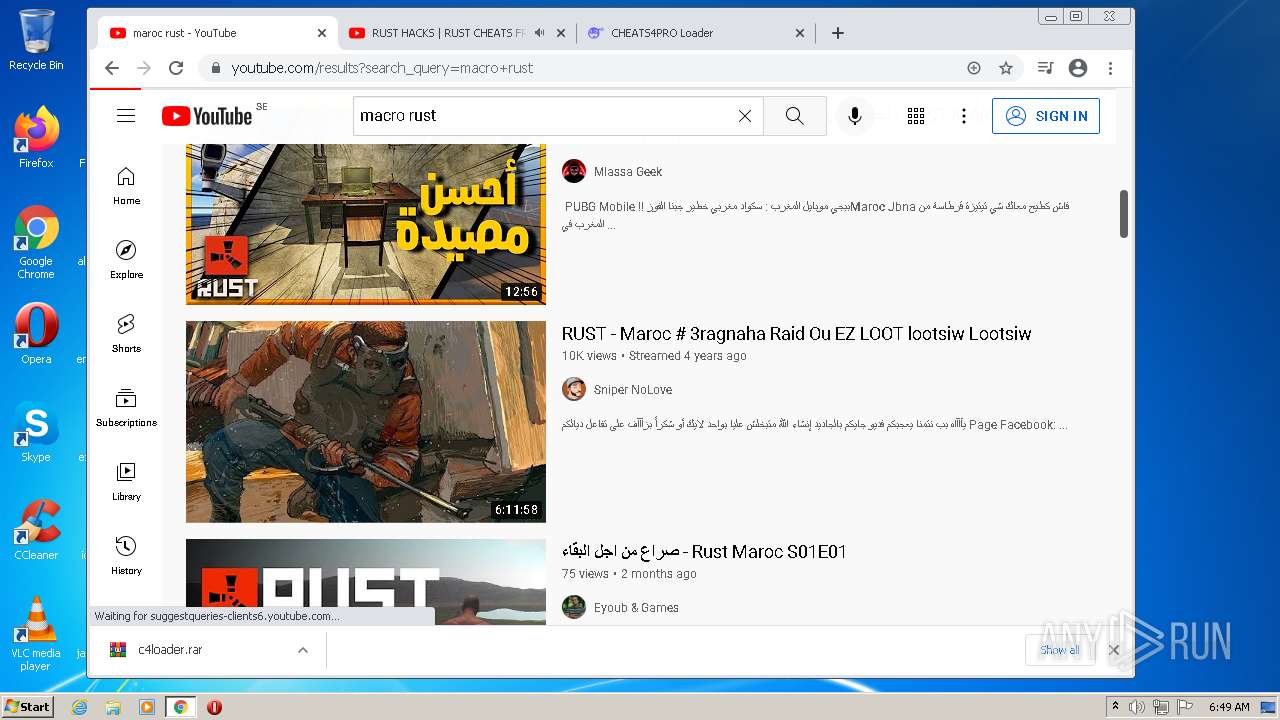Open Subscriptions in sidebar

click(x=126, y=408)
